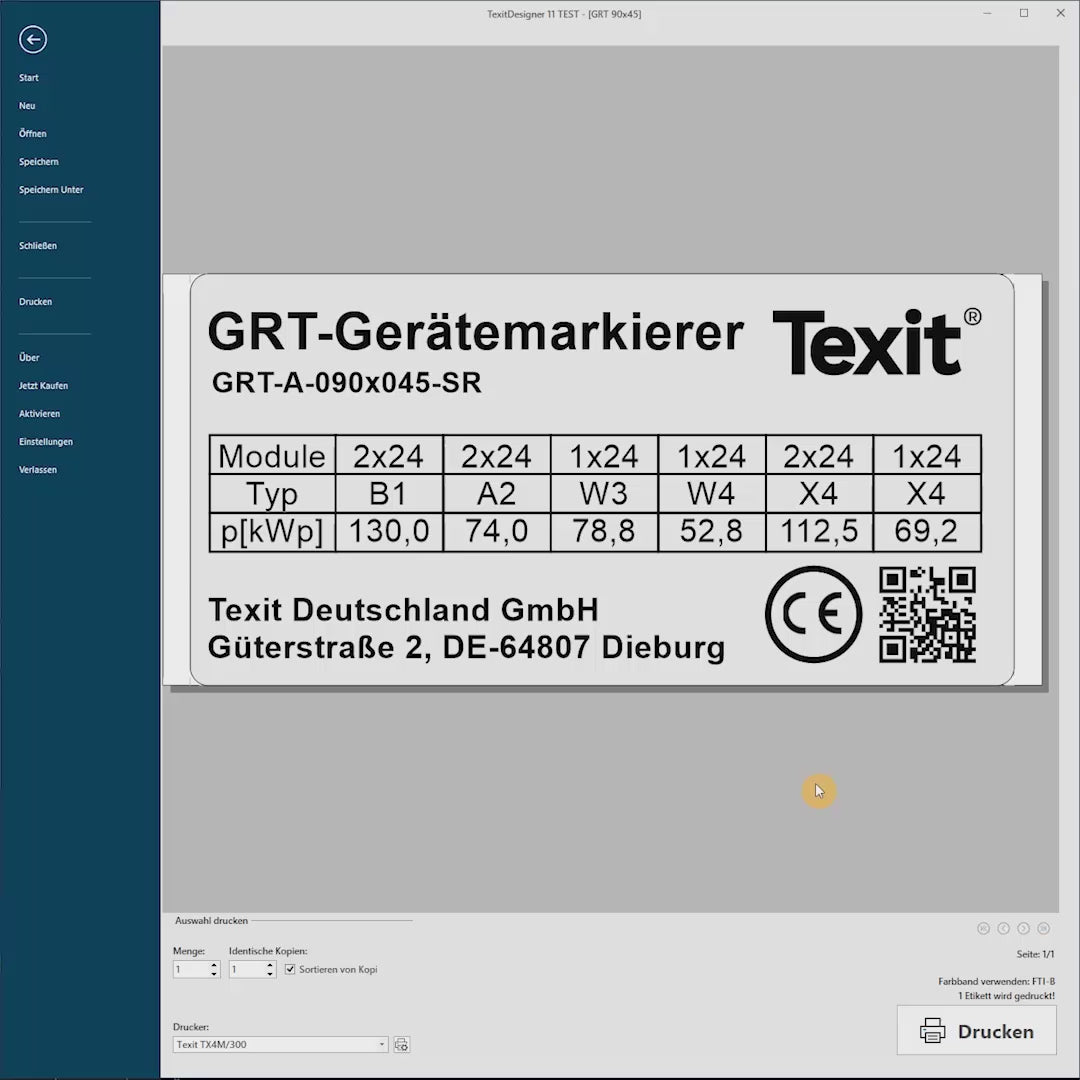Viewport: 1080px width, 1080px height.
Task: Open the Drucken sidebar entry
Action: pos(35,302)
